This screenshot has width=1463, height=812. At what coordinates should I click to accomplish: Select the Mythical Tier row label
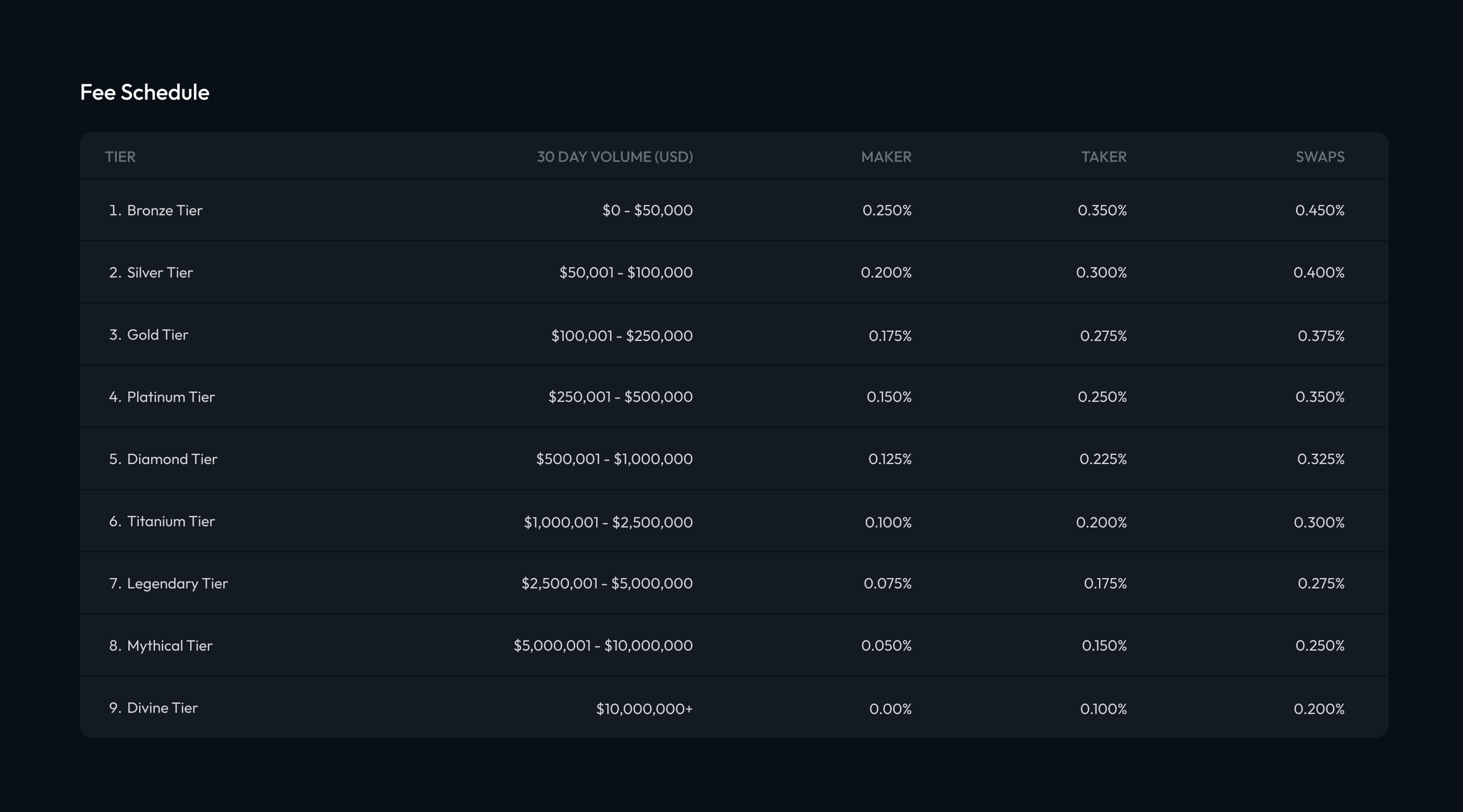coord(169,646)
